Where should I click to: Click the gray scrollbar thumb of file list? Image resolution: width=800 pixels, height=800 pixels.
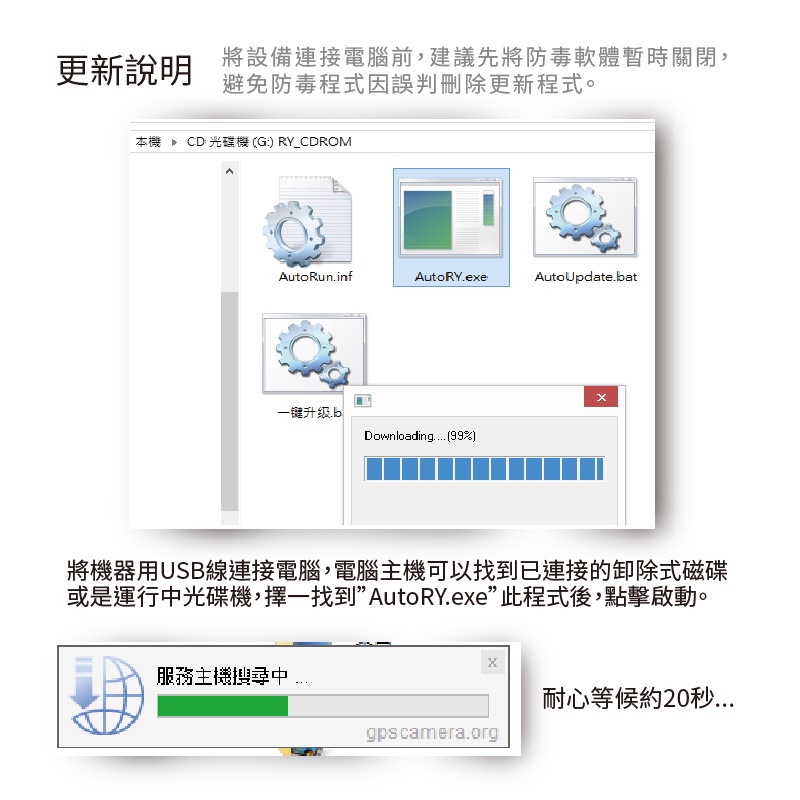point(230,401)
